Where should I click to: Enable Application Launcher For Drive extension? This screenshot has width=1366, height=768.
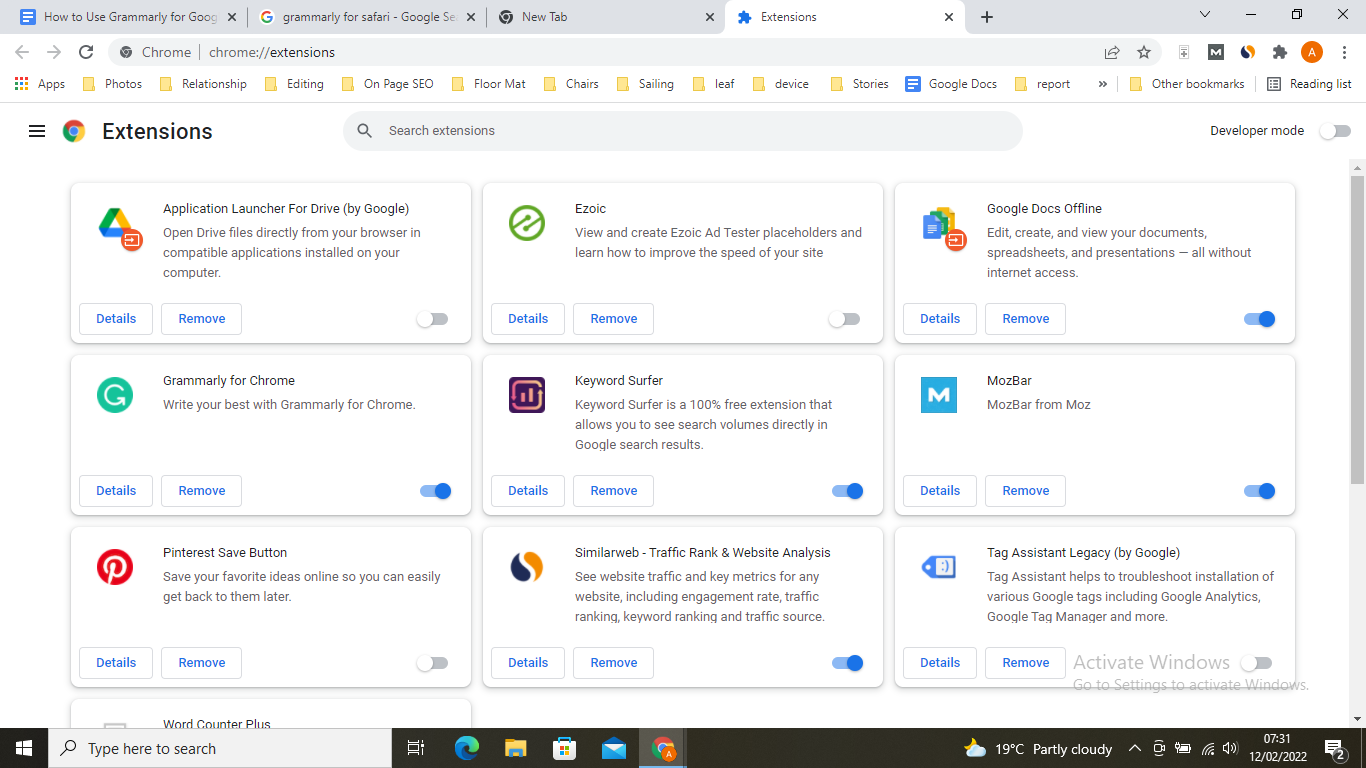pos(432,319)
